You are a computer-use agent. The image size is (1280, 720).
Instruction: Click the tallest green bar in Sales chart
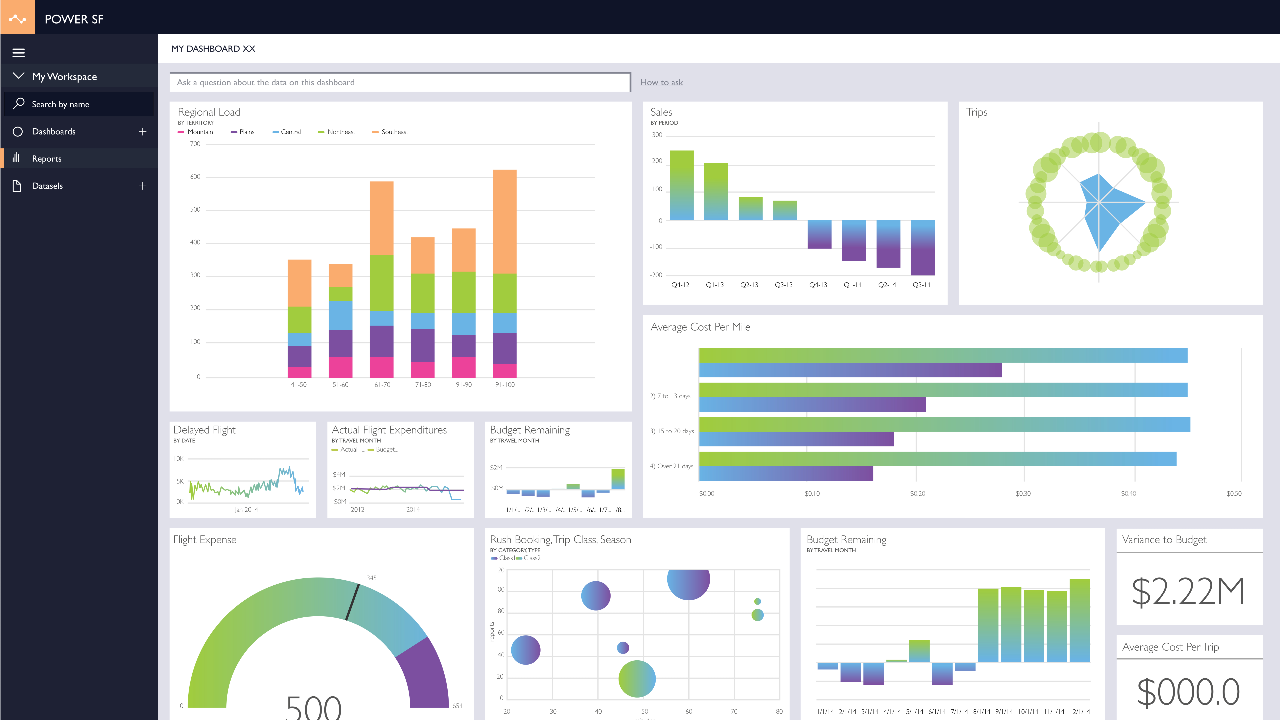[682, 185]
